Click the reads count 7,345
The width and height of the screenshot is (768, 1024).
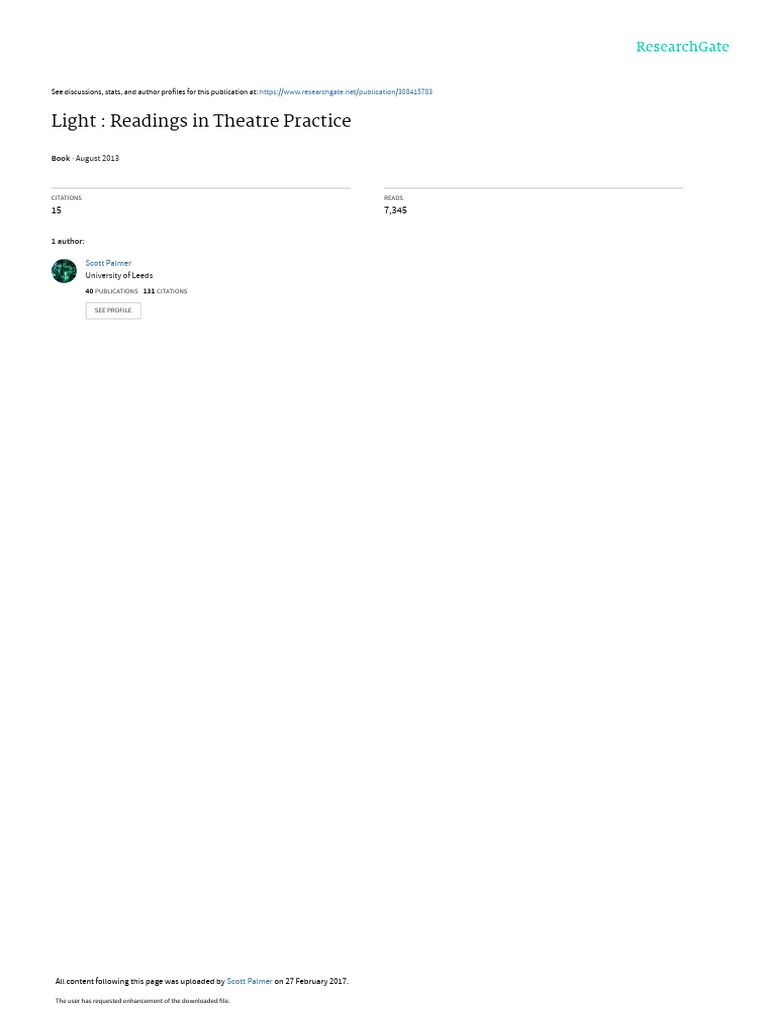click(x=395, y=210)
